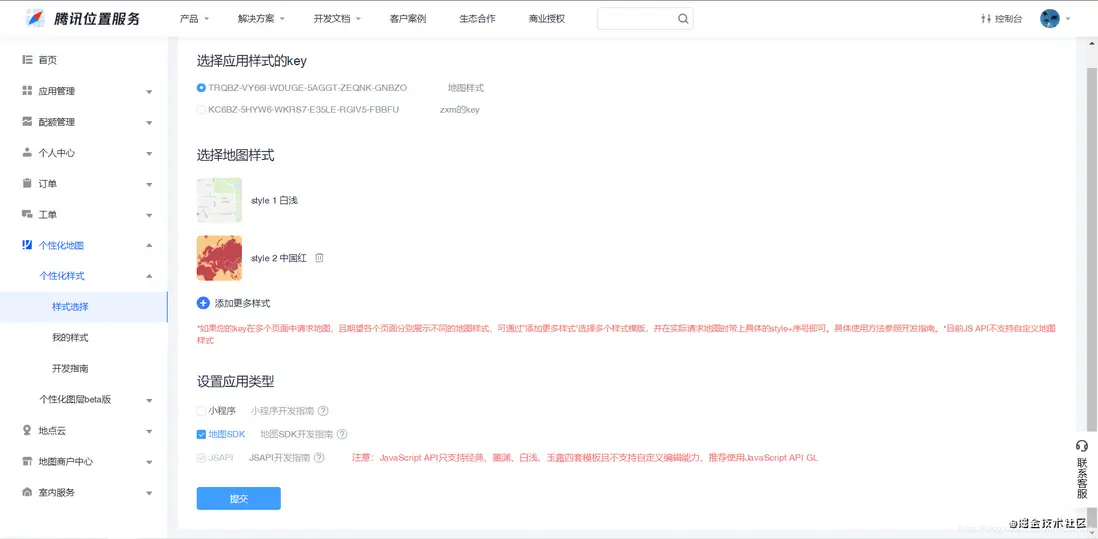Expand the 地图商户中心 arrow
Image resolution: width=1098 pixels, height=539 pixels.
[x=149, y=462]
